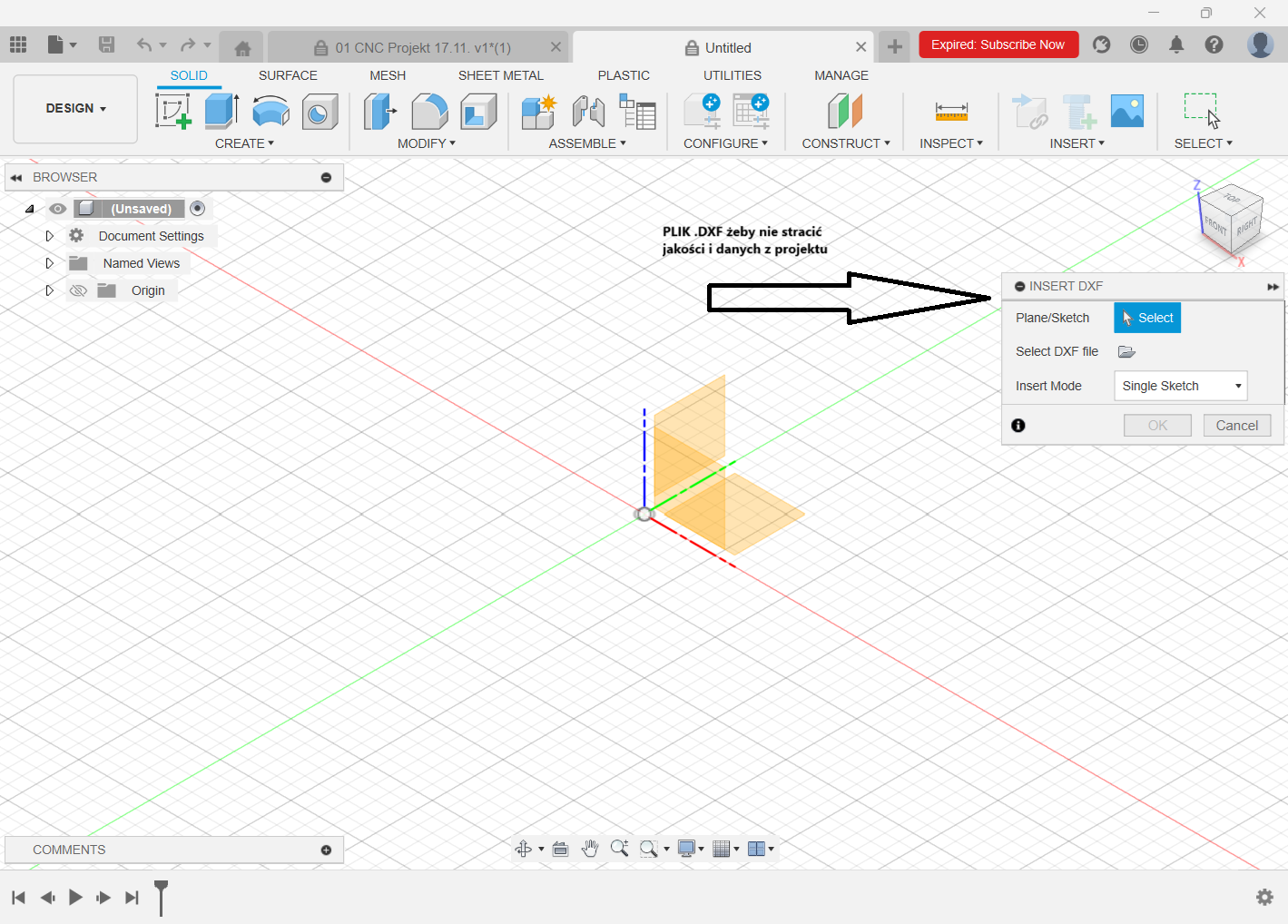Switch to 01 CNC Projekt 17.11 tab
The width and height of the screenshot is (1288, 924).
[423, 48]
